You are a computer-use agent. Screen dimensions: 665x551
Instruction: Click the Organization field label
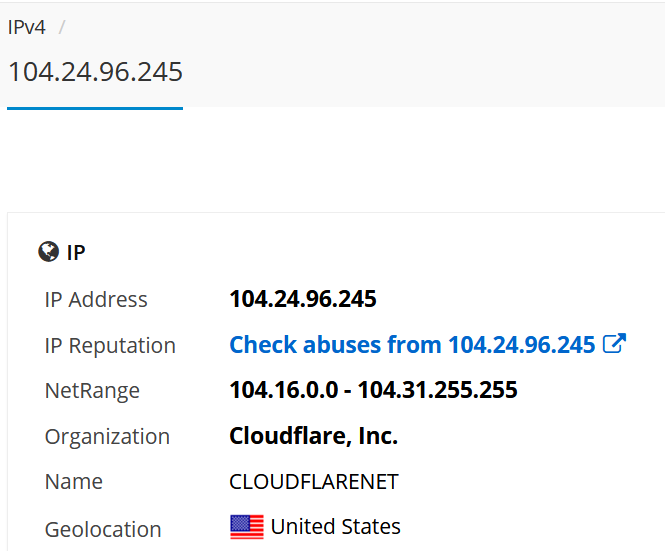click(x=107, y=437)
